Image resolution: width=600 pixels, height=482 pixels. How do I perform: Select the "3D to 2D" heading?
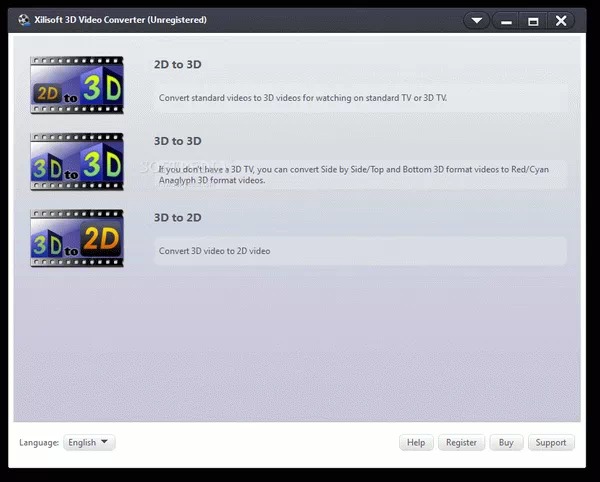click(178, 217)
